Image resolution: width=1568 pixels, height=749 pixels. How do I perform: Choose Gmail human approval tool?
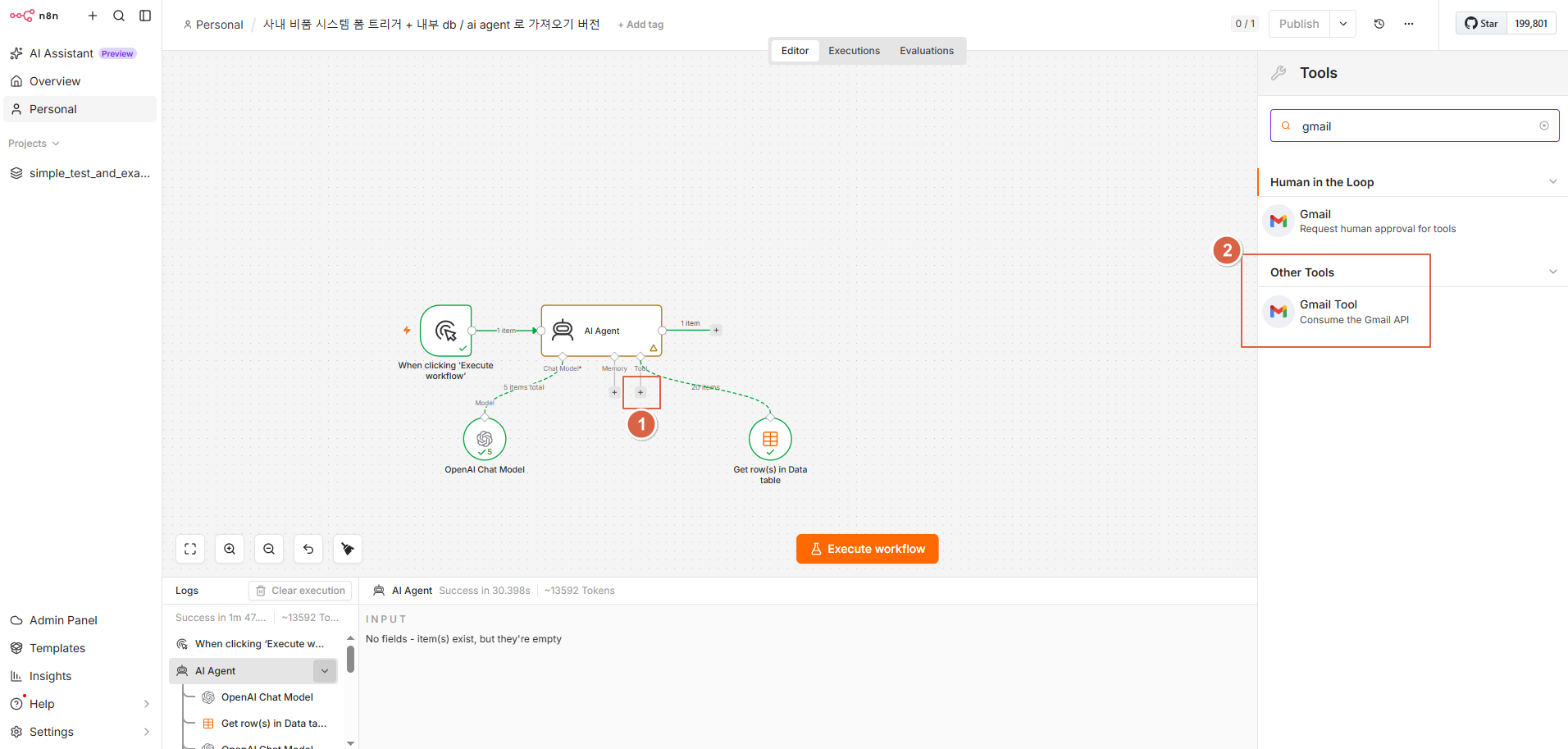(1412, 221)
